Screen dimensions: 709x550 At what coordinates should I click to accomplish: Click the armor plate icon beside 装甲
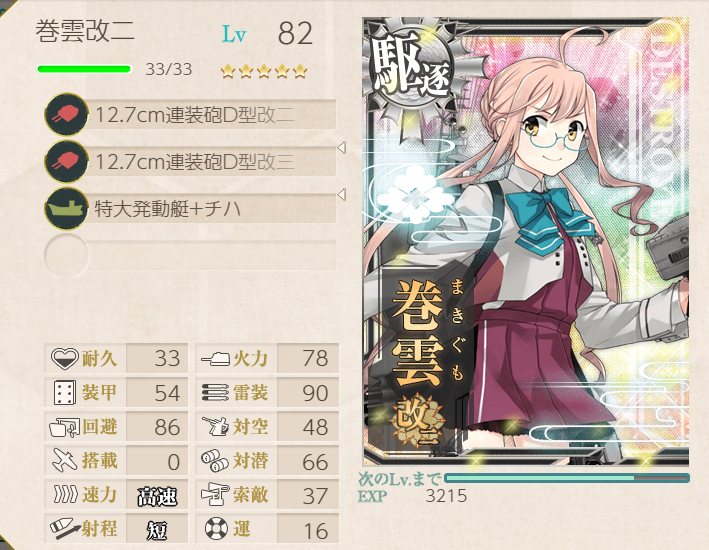[x=65, y=393]
